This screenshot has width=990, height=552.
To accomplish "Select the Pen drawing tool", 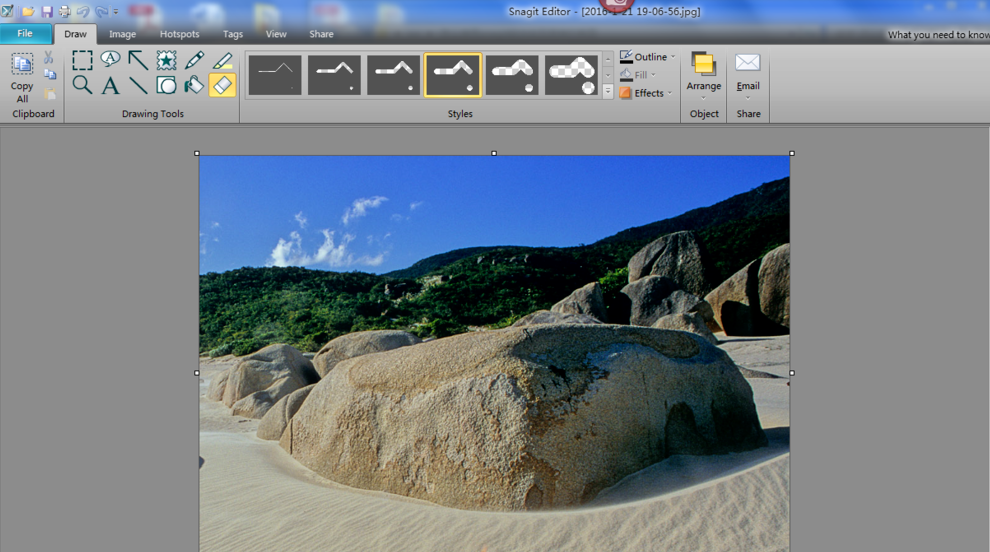I will (x=194, y=61).
